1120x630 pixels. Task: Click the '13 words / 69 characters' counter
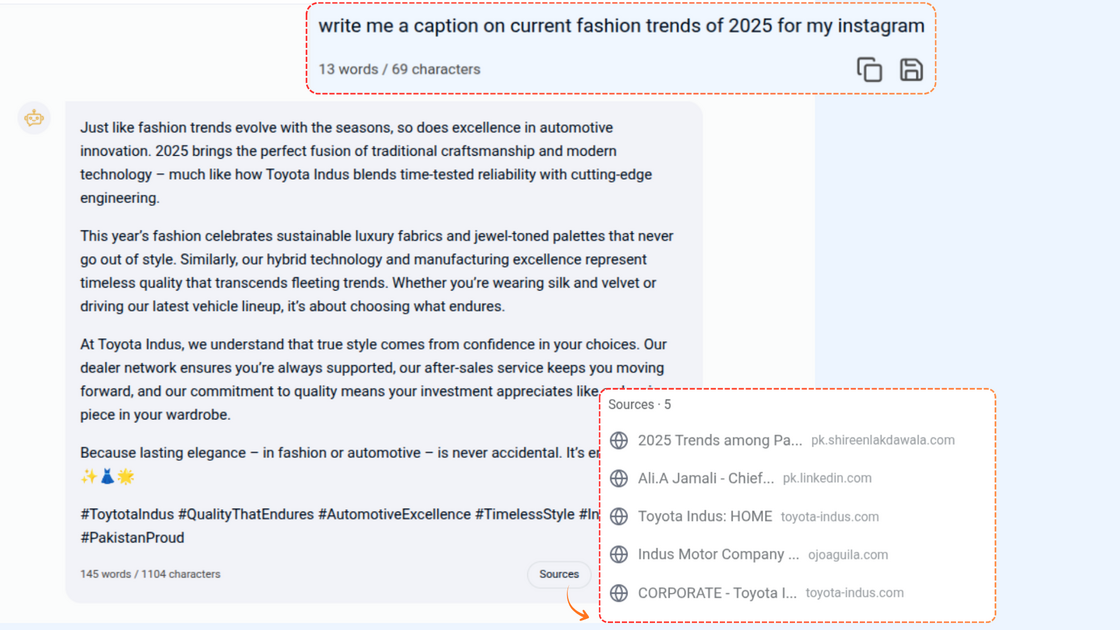point(399,70)
